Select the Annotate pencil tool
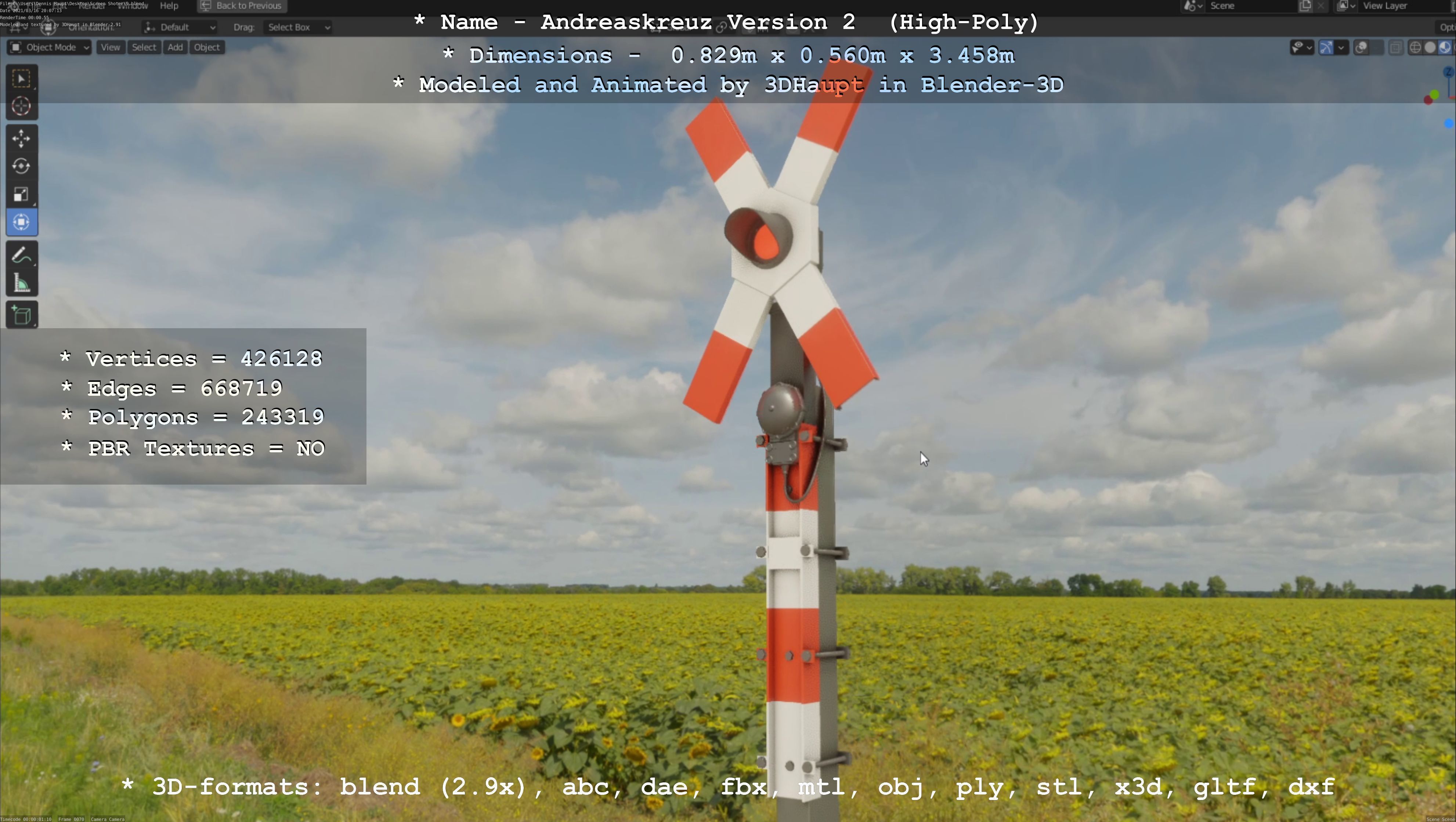The height and width of the screenshot is (822, 1456). [x=21, y=255]
